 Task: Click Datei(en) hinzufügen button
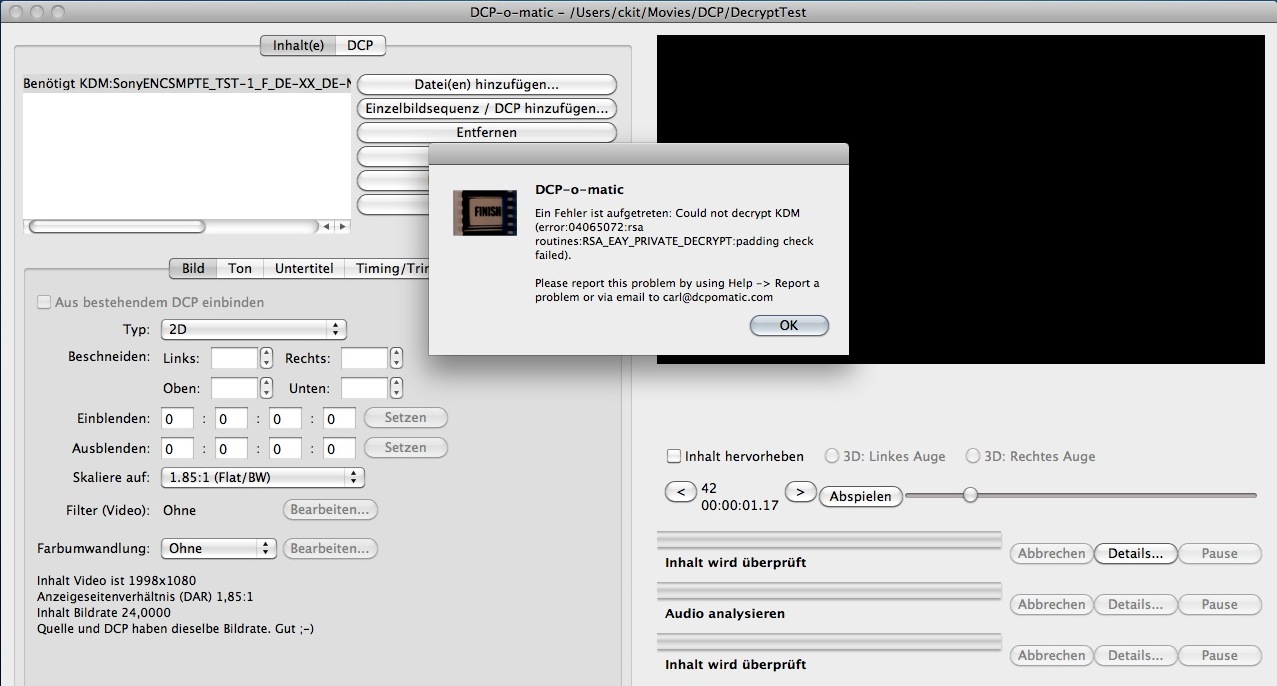point(487,84)
